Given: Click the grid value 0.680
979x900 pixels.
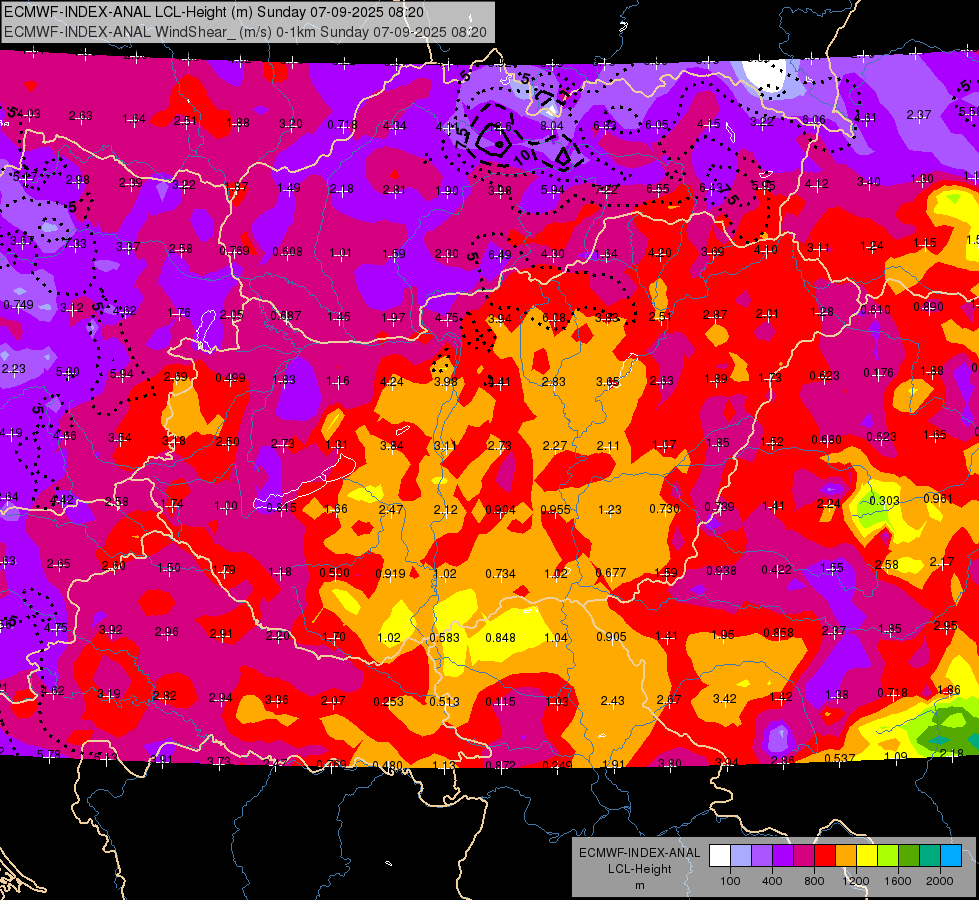Looking at the screenshot, I should pos(827,440).
